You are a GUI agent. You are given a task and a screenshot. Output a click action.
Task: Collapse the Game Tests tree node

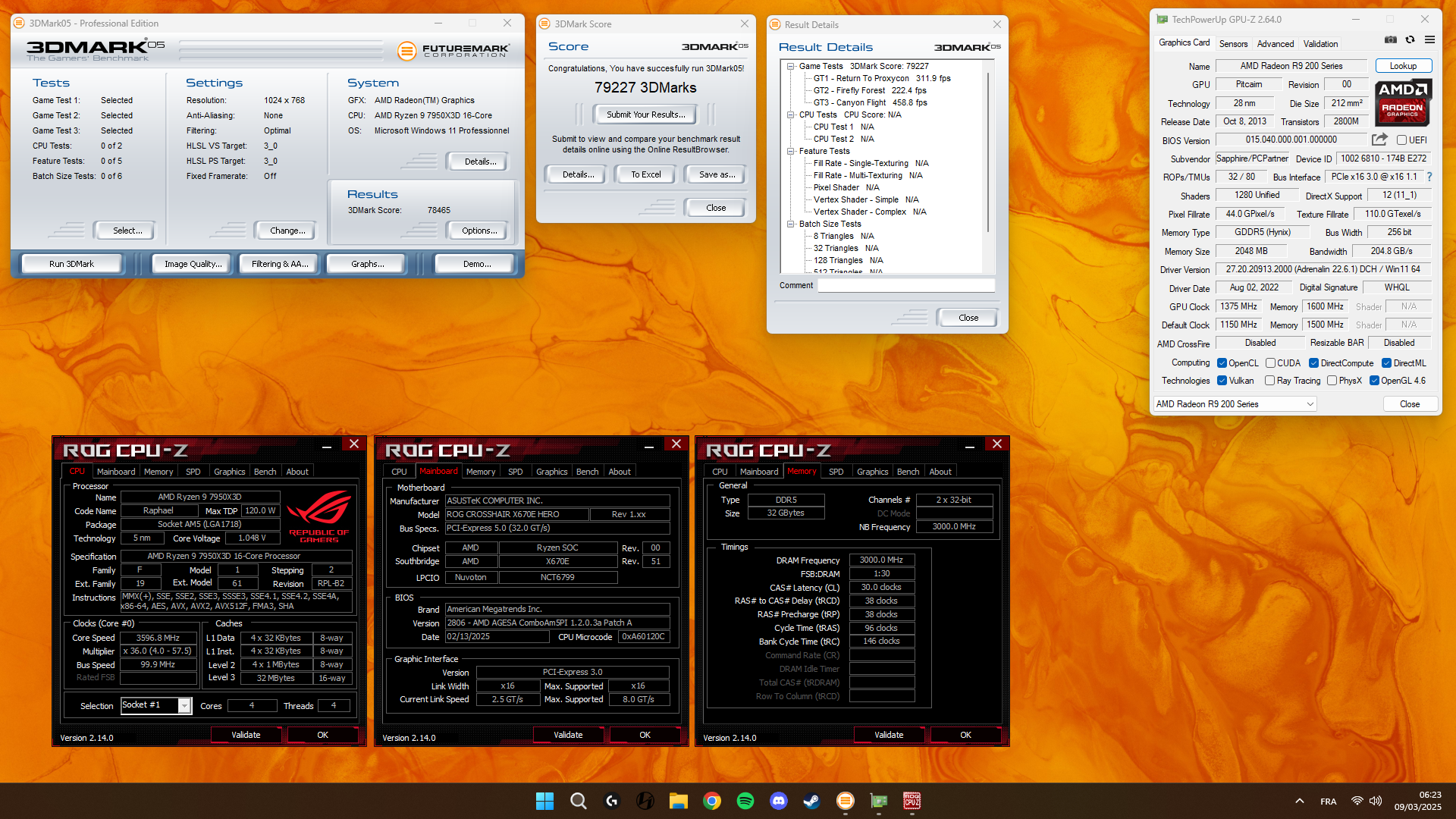click(790, 66)
